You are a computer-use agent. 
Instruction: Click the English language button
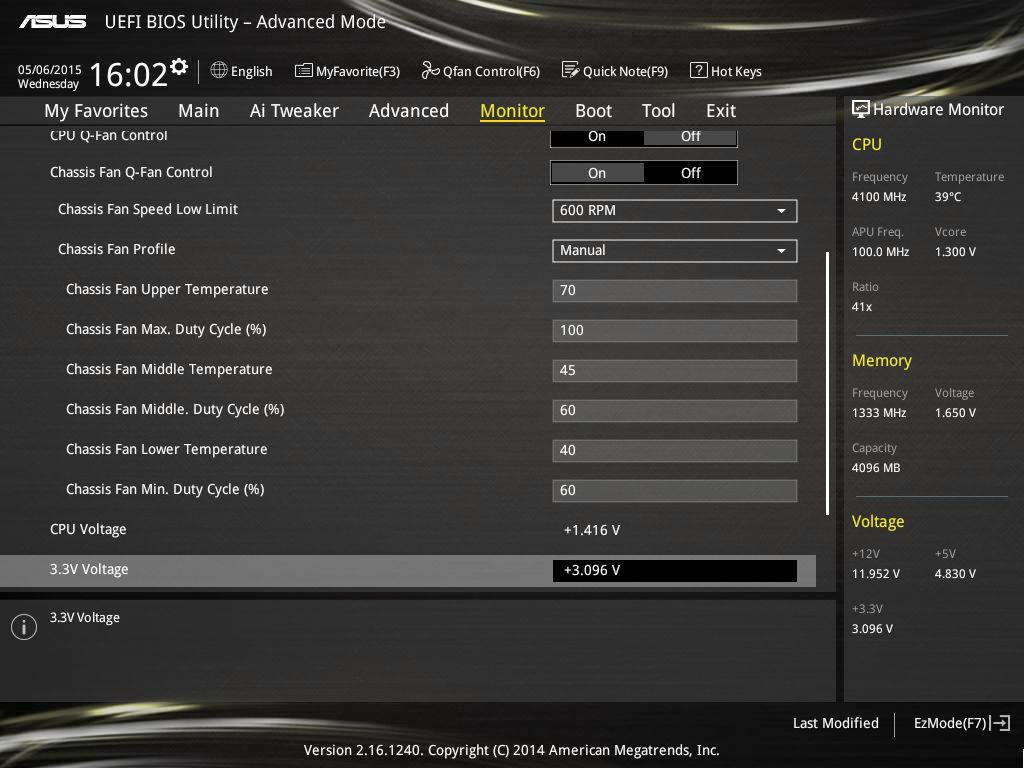[x=251, y=71]
